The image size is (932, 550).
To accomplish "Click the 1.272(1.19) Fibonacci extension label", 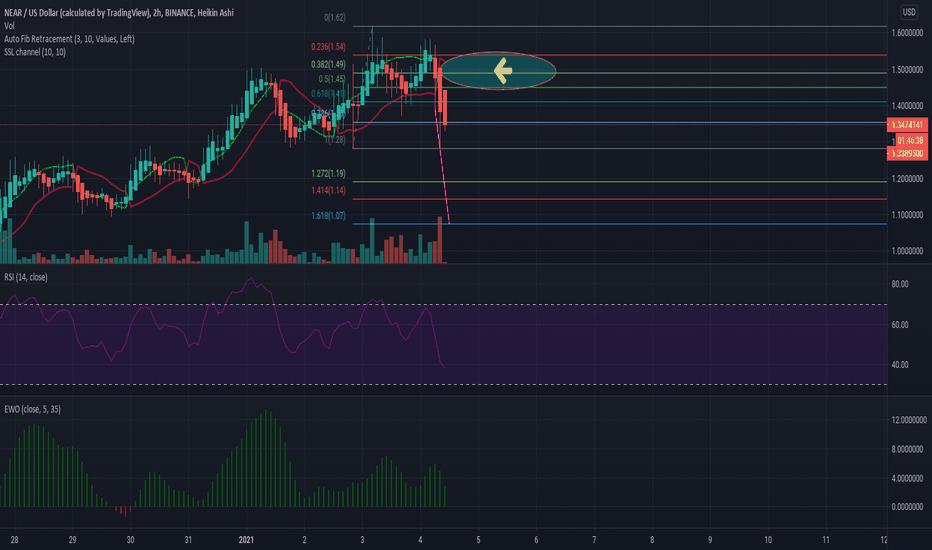I will pos(328,174).
